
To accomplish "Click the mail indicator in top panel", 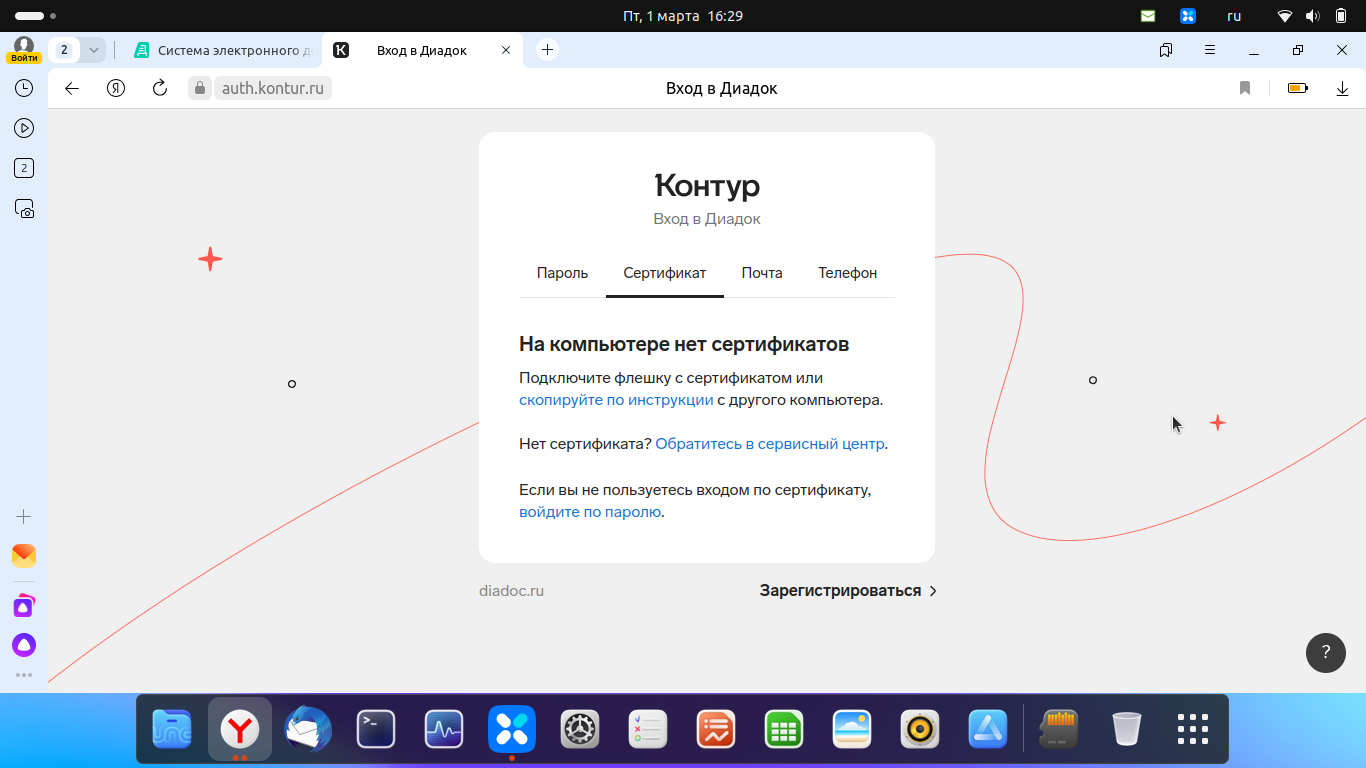I will (1148, 16).
